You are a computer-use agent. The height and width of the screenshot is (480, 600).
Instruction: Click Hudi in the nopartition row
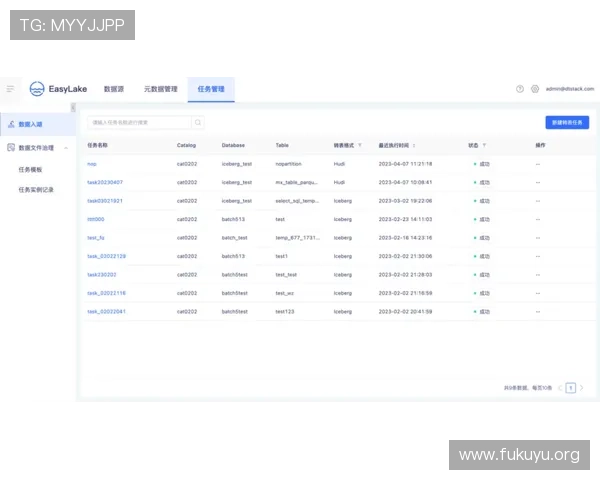pos(339,164)
